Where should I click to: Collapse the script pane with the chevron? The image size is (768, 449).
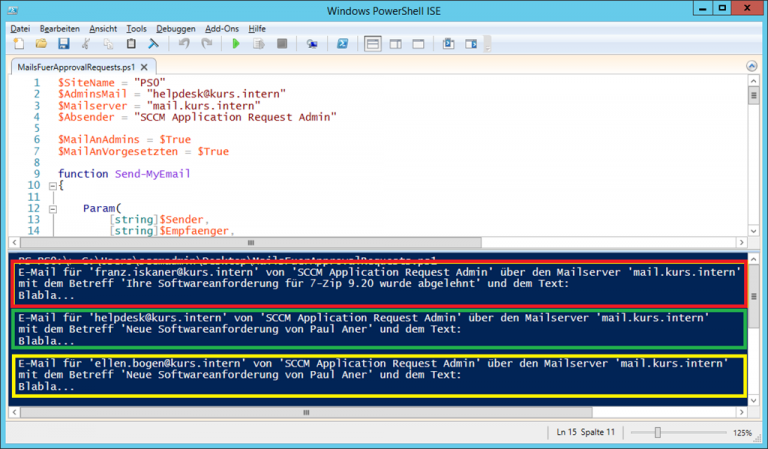point(751,66)
